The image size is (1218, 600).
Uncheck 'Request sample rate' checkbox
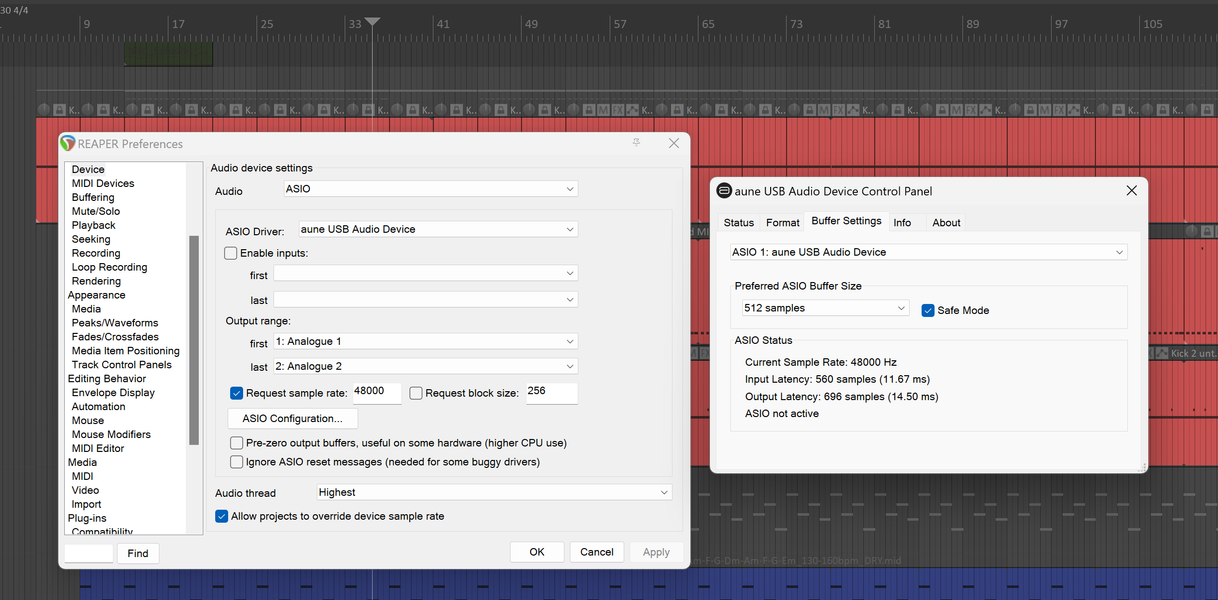[x=237, y=394]
